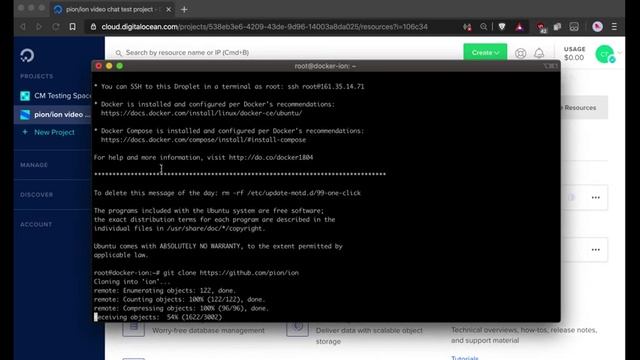
Task: Go back in browser history
Action: click(x=23, y=27)
